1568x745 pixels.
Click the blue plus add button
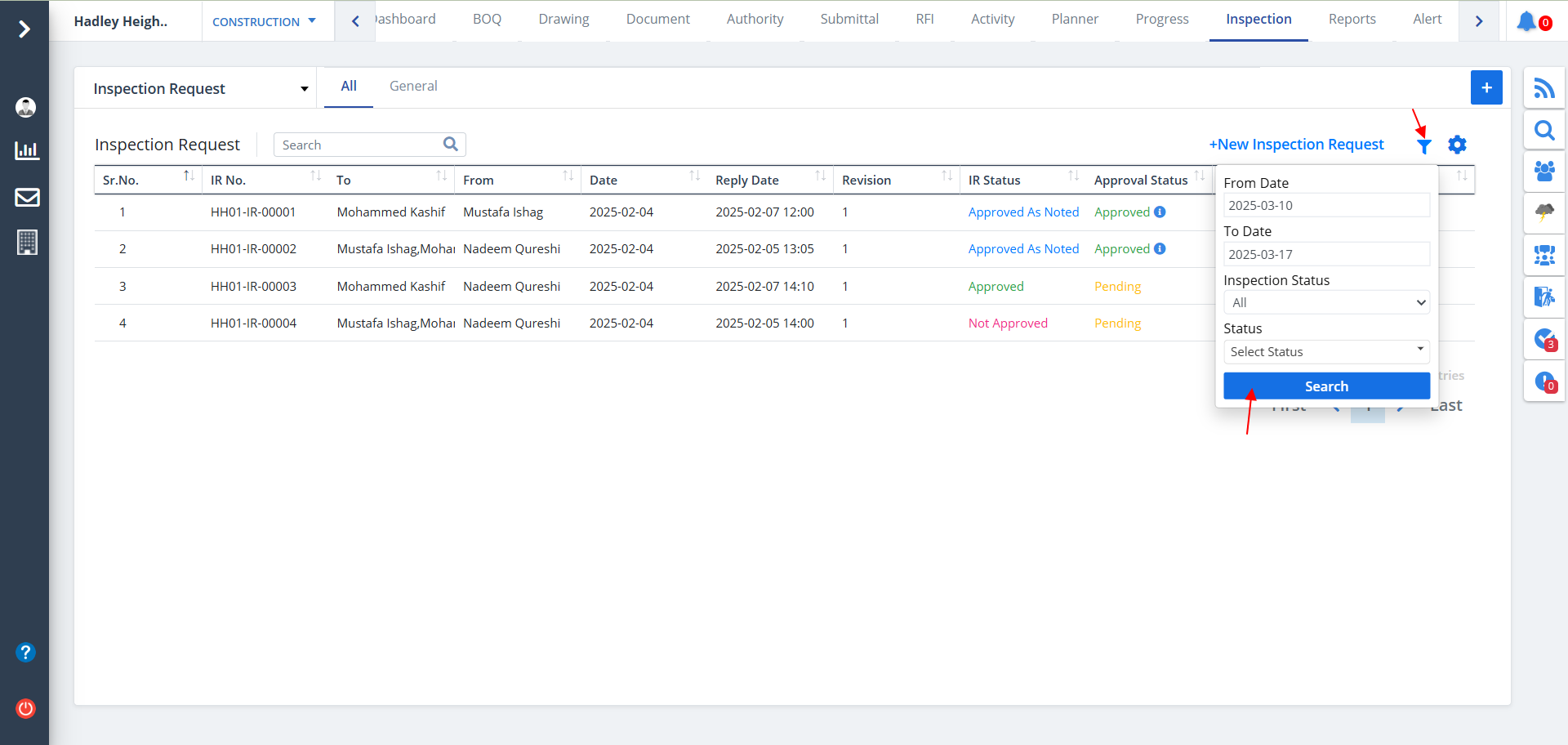[1486, 87]
